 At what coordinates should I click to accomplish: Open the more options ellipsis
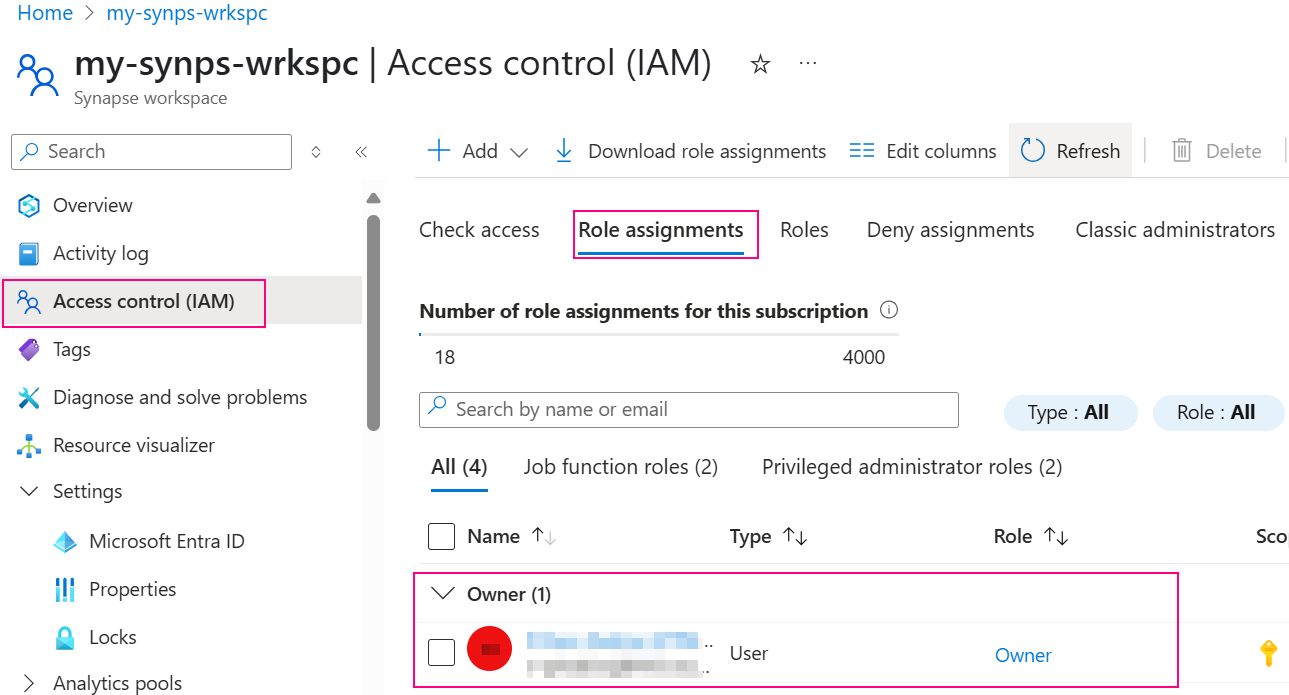pyautogui.click(x=808, y=63)
